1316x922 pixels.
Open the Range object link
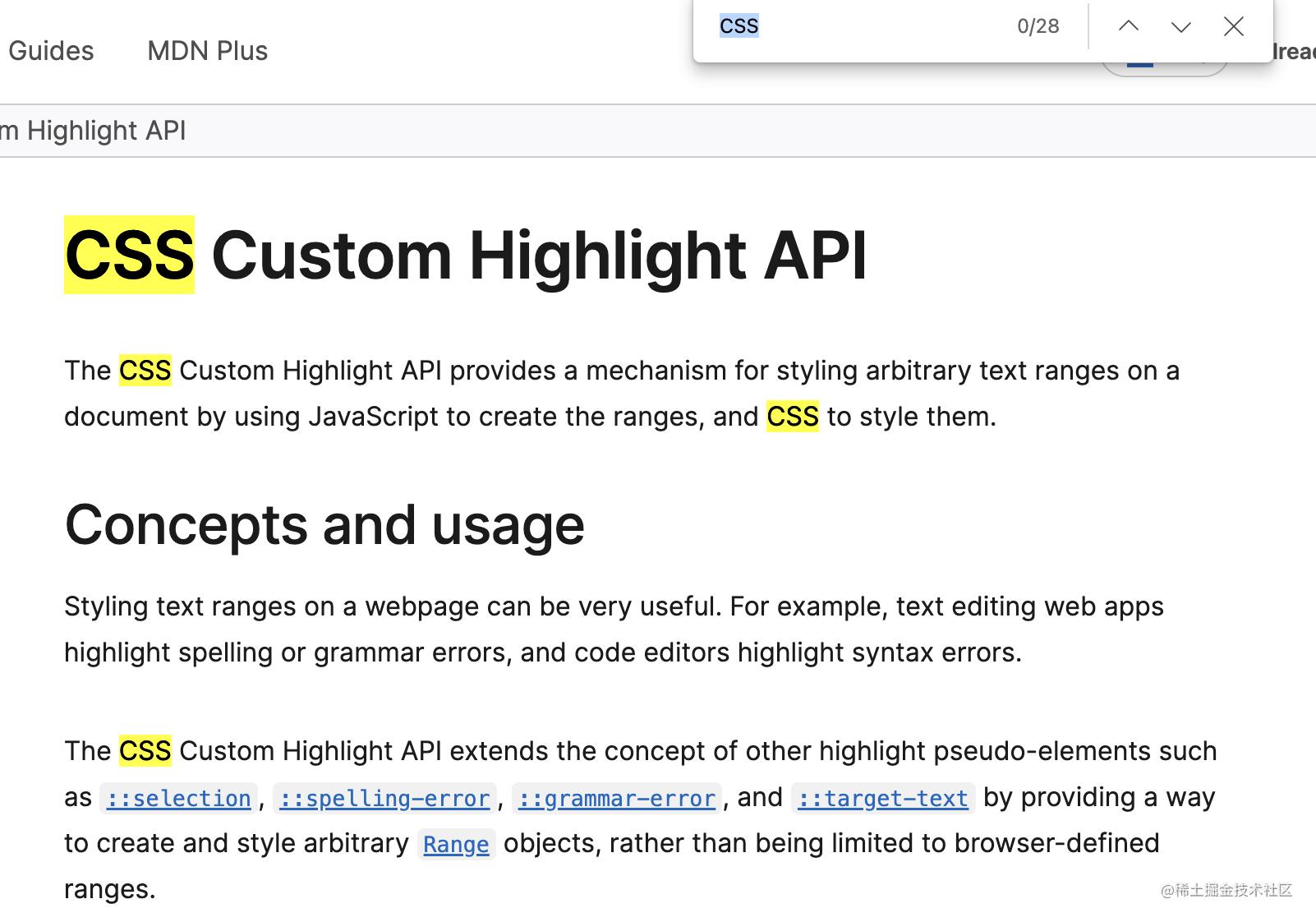point(456,844)
